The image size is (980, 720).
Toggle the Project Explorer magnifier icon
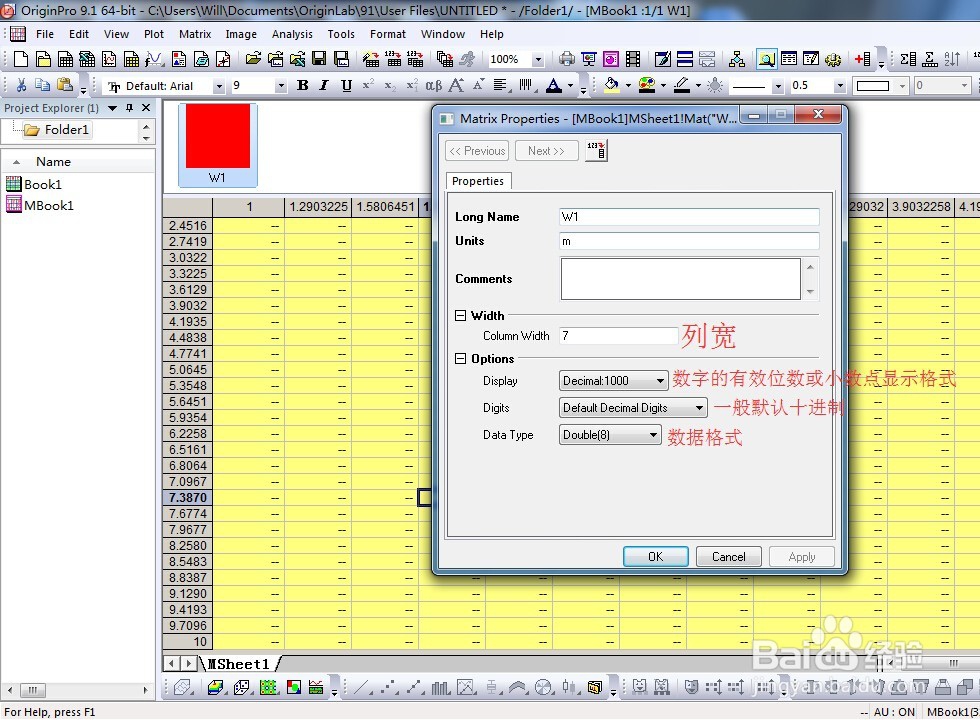click(x=766, y=59)
